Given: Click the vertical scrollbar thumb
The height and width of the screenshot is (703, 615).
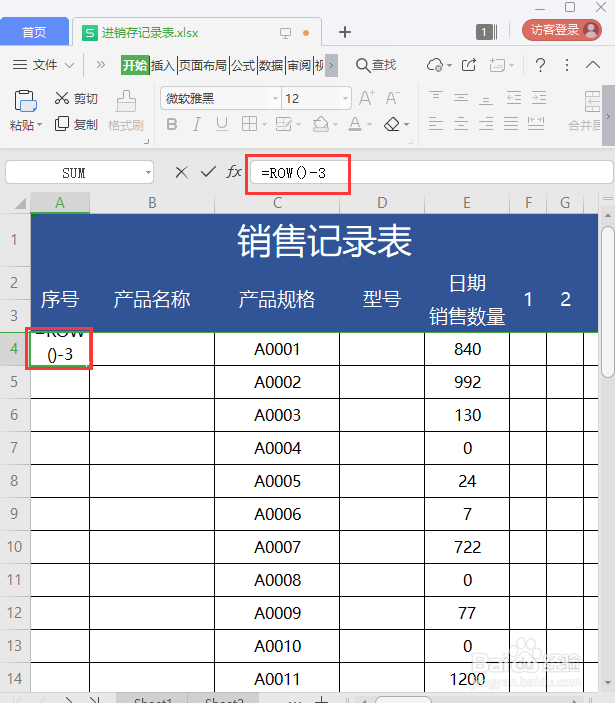Looking at the screenshot, I should pos(608,302).
